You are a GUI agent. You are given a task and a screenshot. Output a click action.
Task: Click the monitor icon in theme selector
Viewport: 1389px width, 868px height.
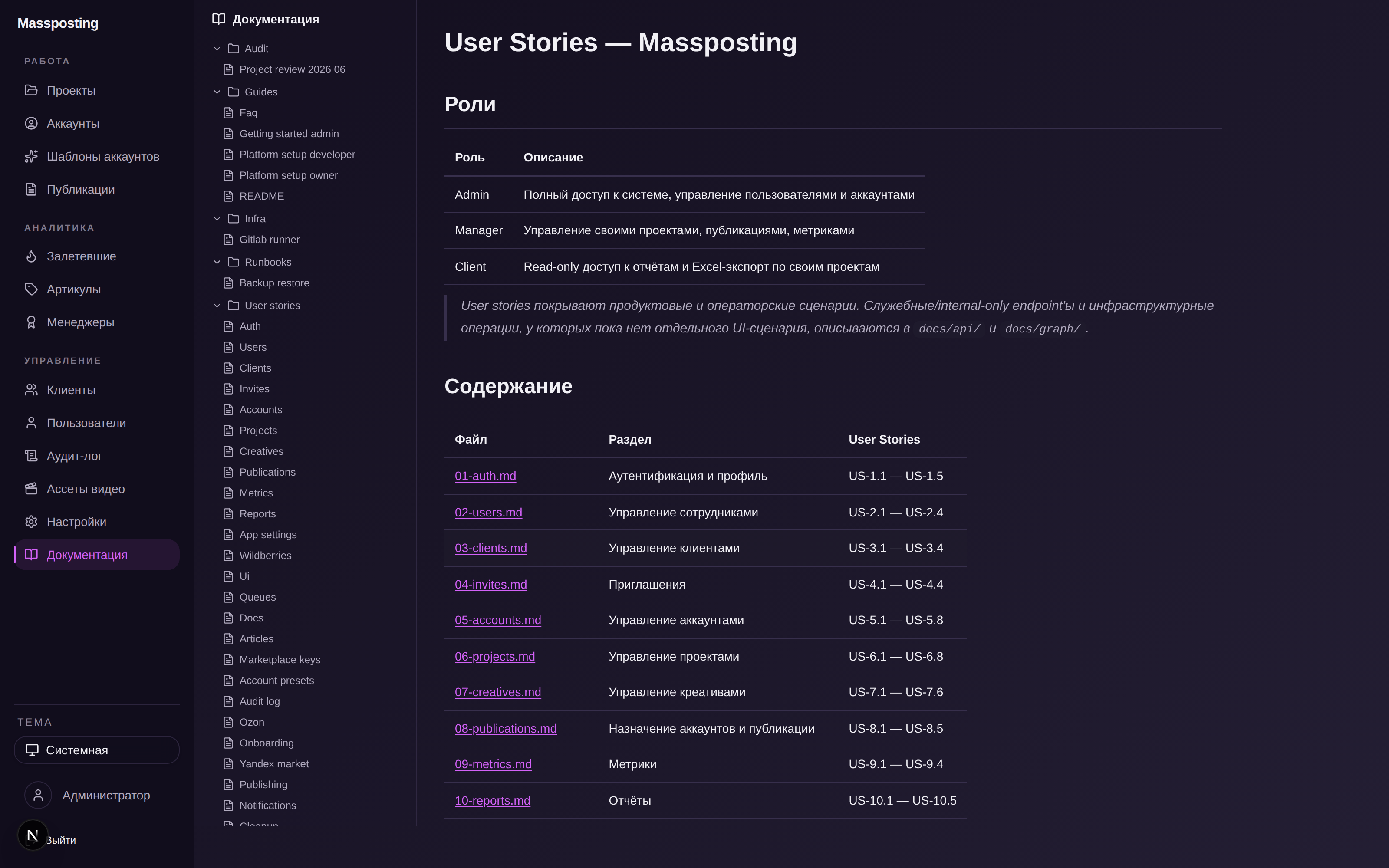pyautogui.click(x=32, y=750)
